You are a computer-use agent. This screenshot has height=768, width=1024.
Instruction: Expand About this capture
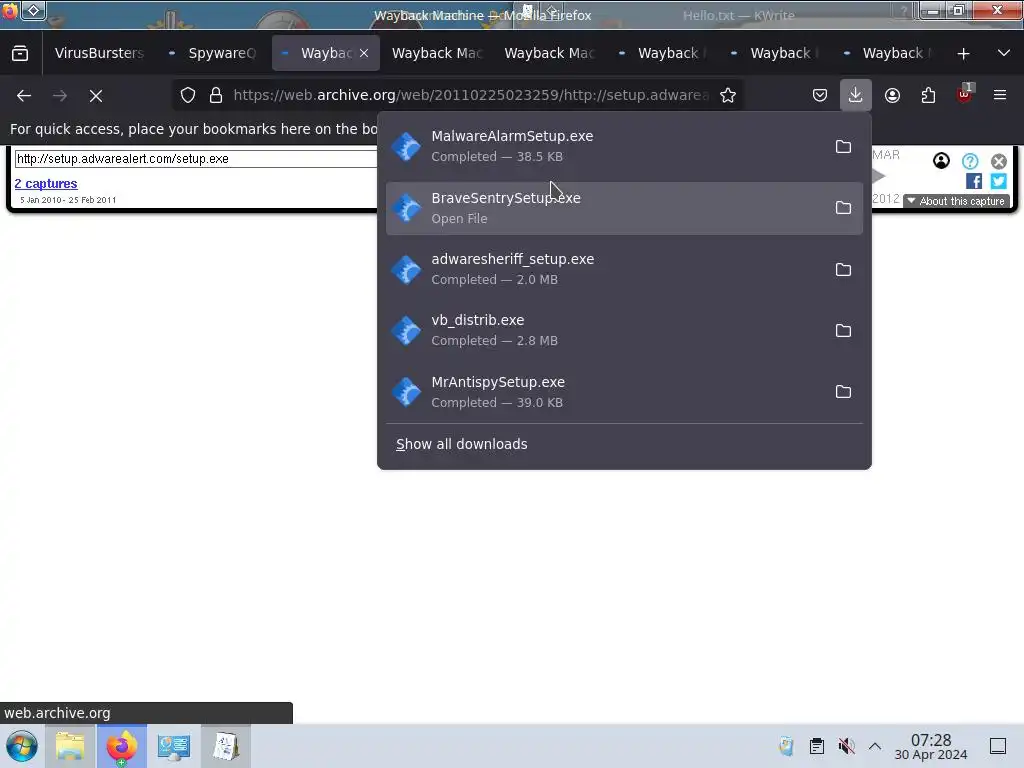point(956,201)
